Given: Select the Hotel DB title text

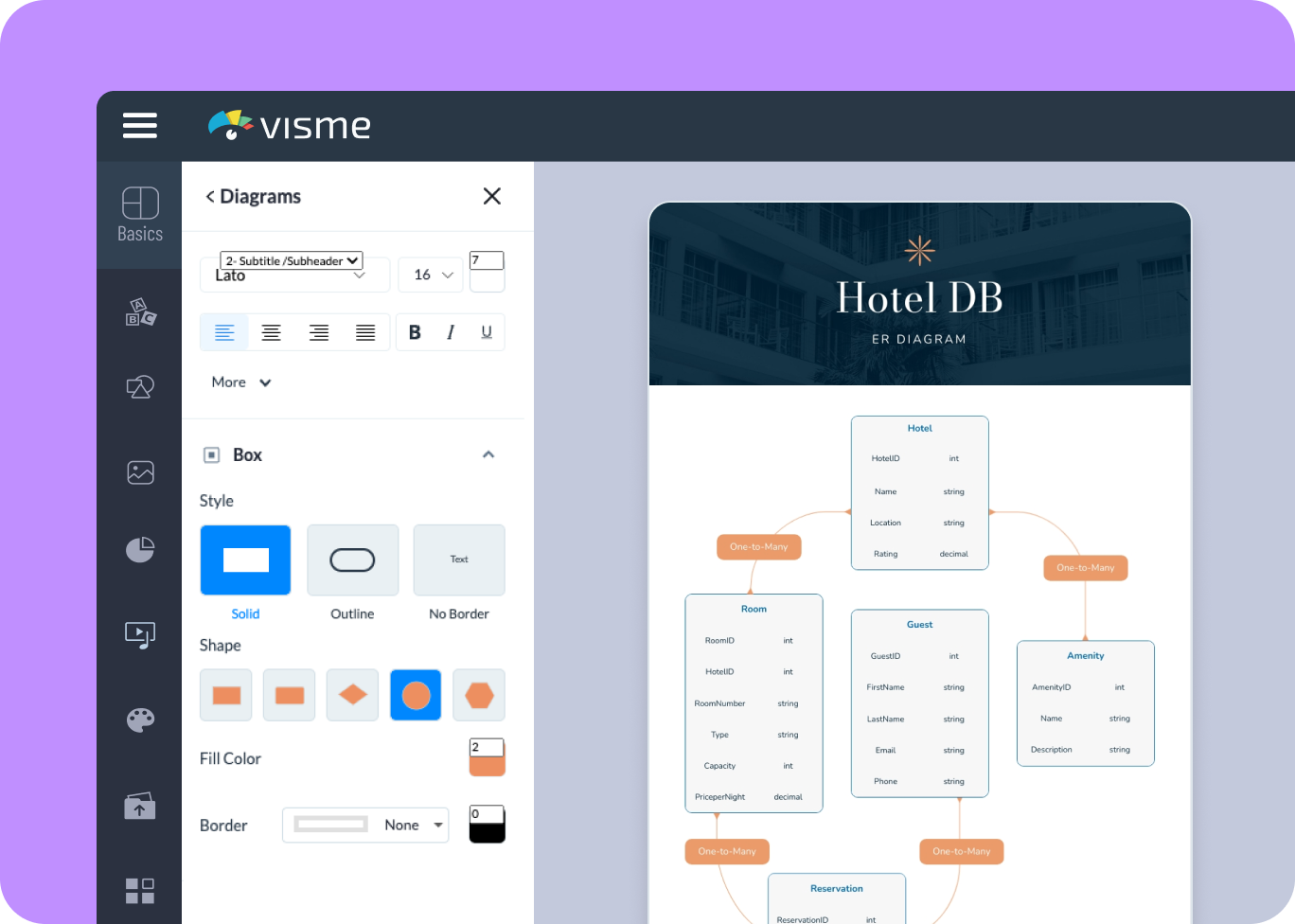Looking at the screenshot, I should pos(919,298).
